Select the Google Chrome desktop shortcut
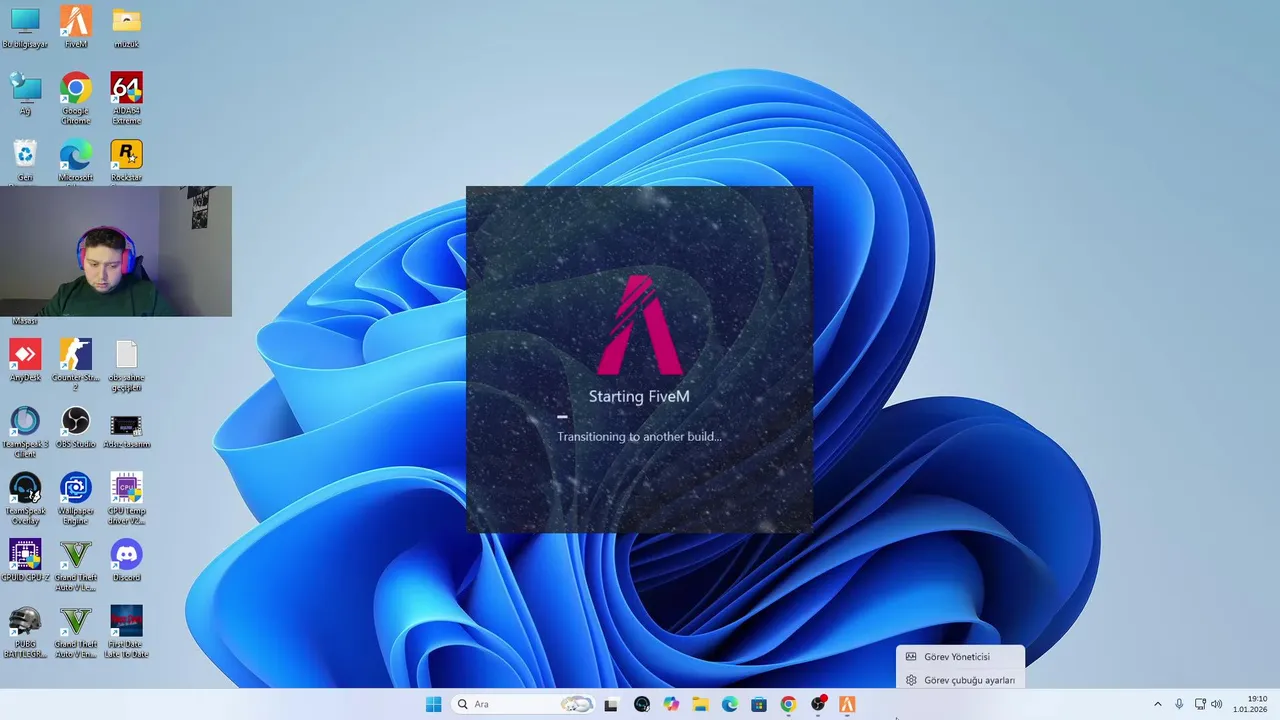Image resolution: width=1280 pixels, height=720 pixels. point(75,98)
